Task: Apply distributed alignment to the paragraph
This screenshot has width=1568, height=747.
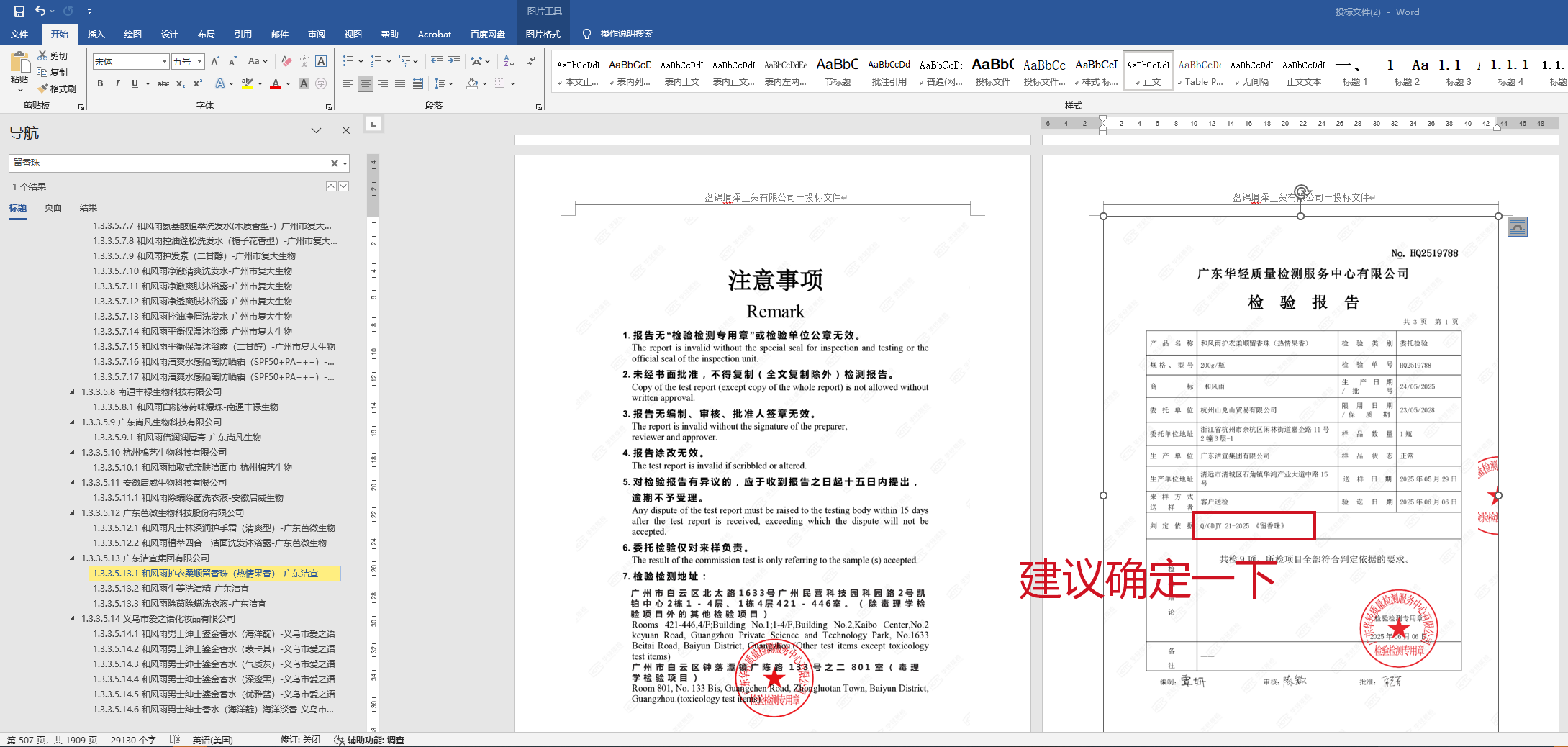Action: 417,83
